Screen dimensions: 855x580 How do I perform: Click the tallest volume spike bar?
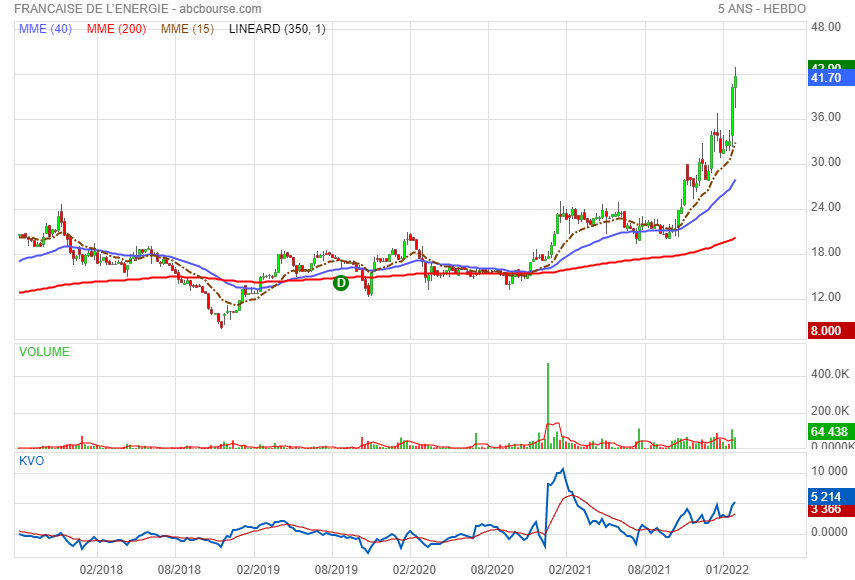click(548, 406)
